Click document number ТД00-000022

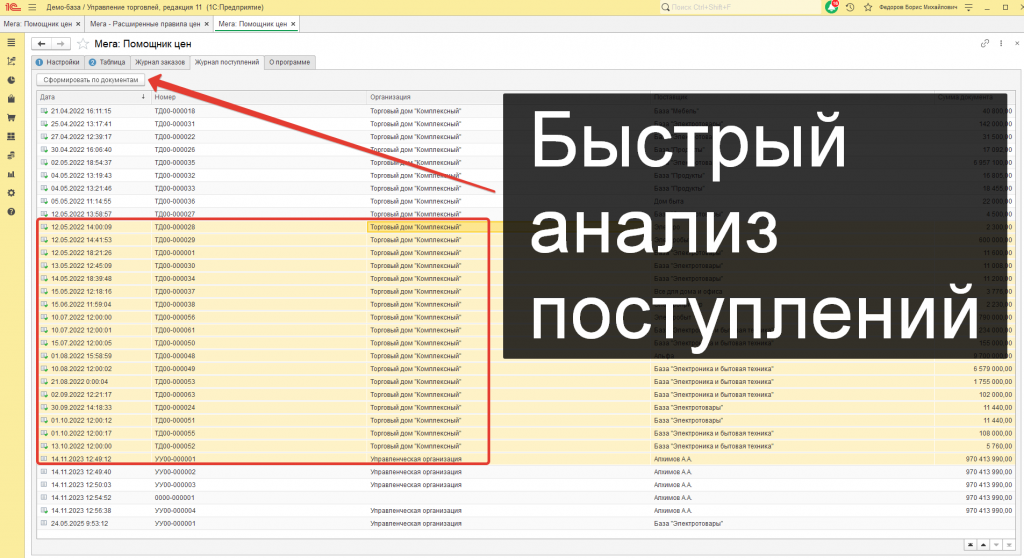pos(174,137)
